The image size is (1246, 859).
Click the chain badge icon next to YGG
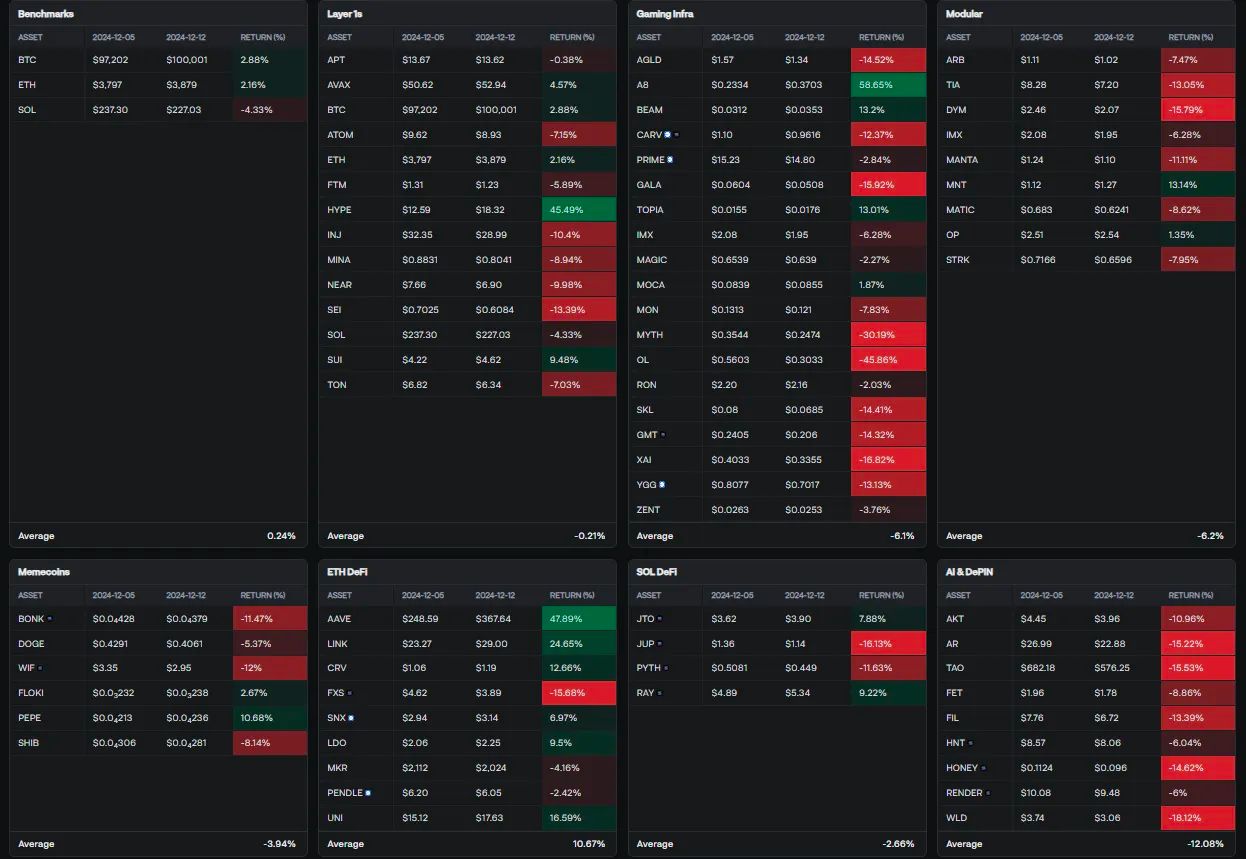661,485
